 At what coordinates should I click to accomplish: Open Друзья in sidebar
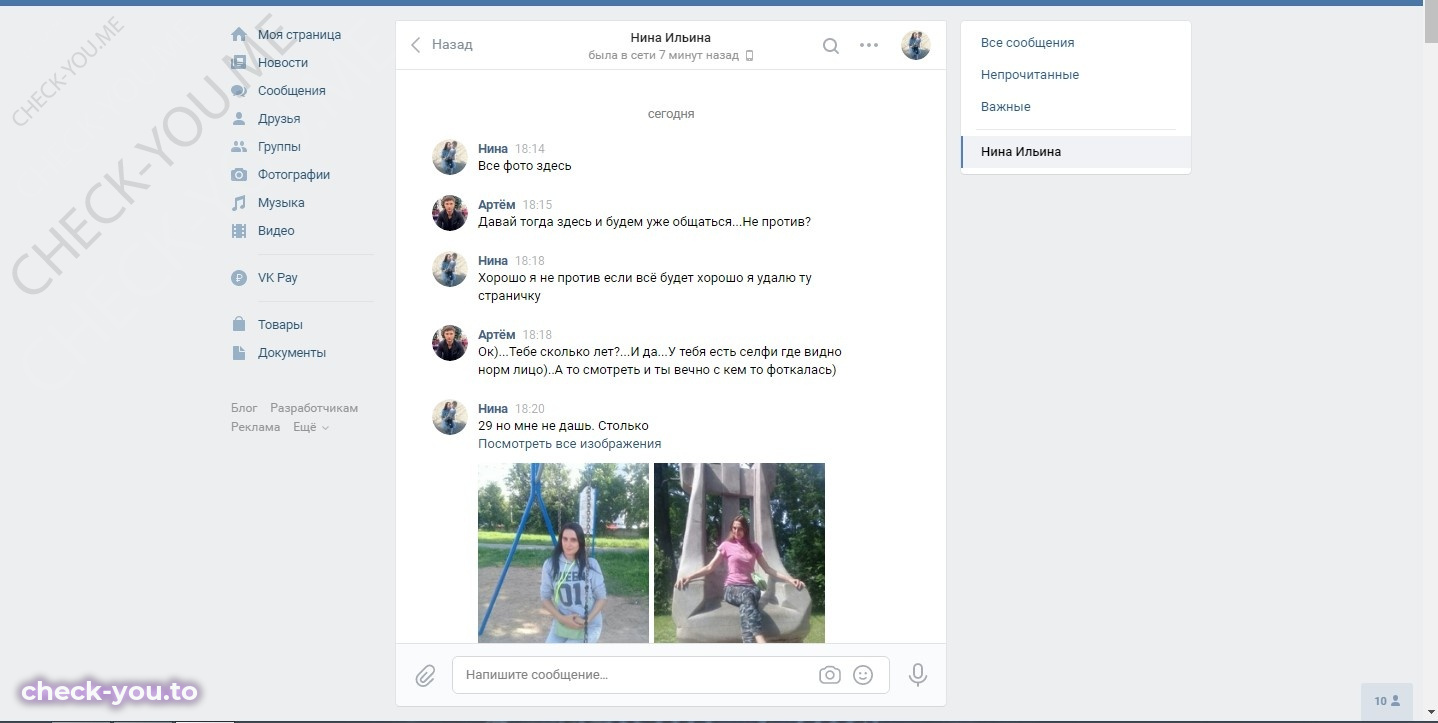(279, 119)
